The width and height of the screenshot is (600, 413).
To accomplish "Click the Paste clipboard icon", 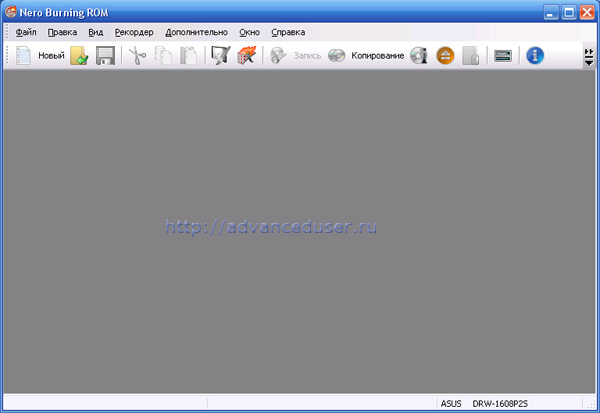I will 189,56.
